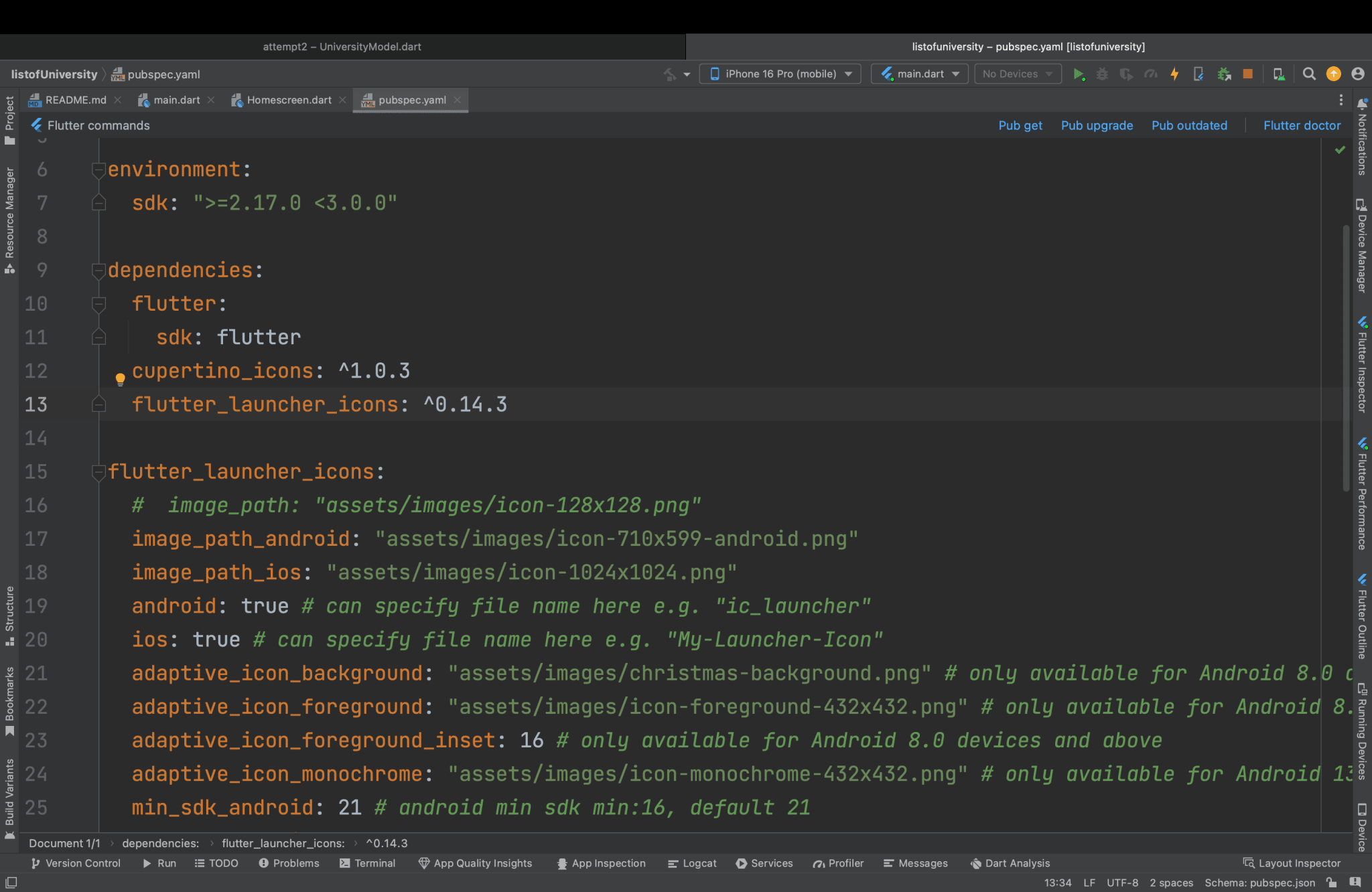Open the main.dart run configuration dropdown
This screenshot has width=1372, height=892.
(920, 74)
